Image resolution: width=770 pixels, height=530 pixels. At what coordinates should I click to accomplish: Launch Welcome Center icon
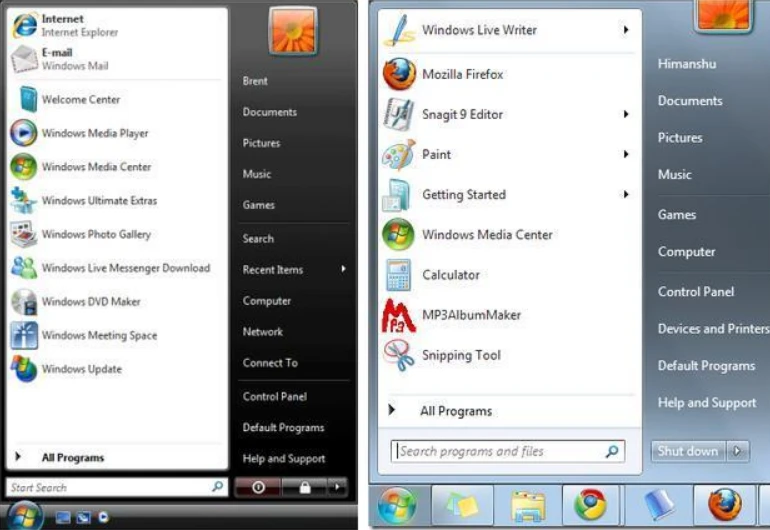click(x=28, y=99)
